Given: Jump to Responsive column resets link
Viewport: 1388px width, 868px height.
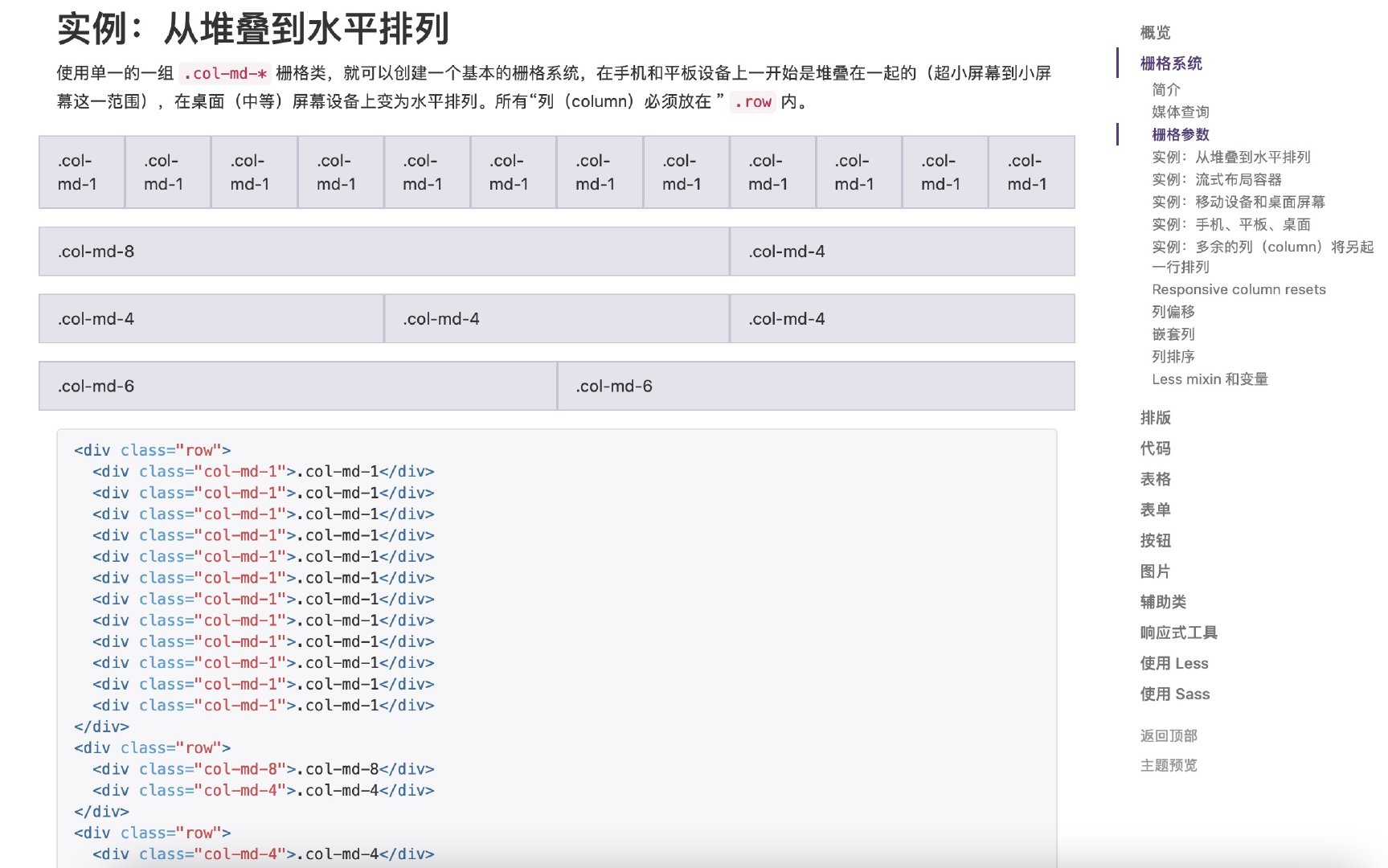Looking at the screenshot, I should [x=1239, y=289].
